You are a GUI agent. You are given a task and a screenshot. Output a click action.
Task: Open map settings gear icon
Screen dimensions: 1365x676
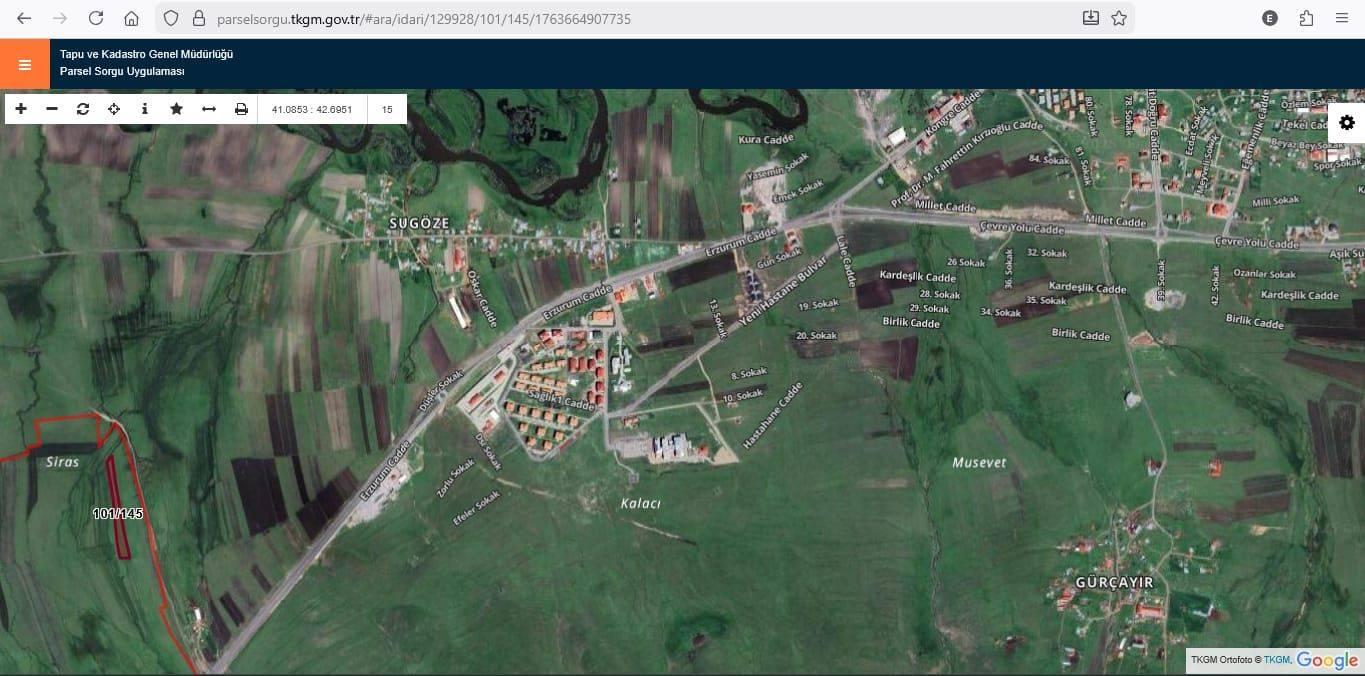point(1347,122)
